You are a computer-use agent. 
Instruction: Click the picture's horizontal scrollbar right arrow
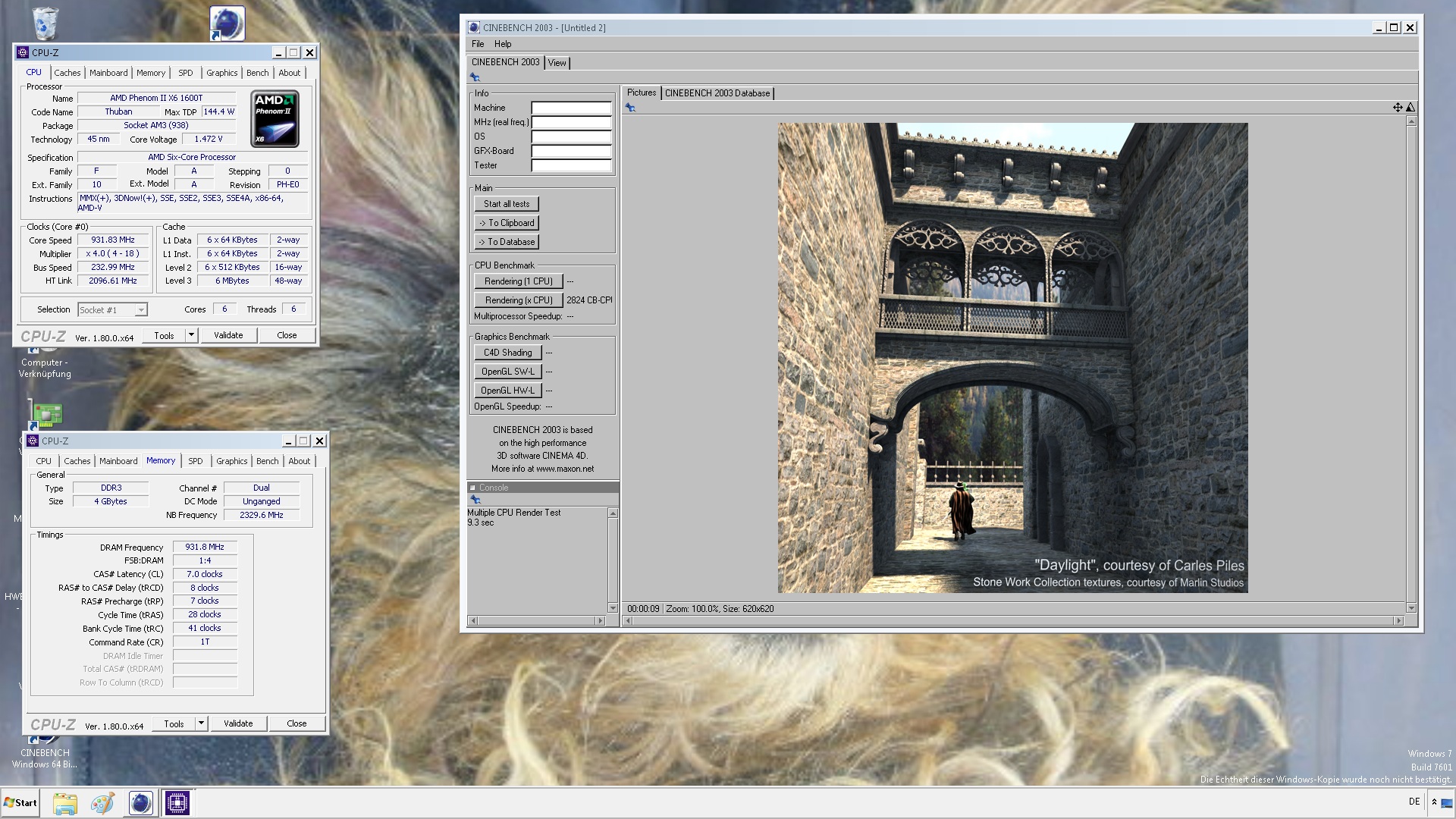[1399, 620]
